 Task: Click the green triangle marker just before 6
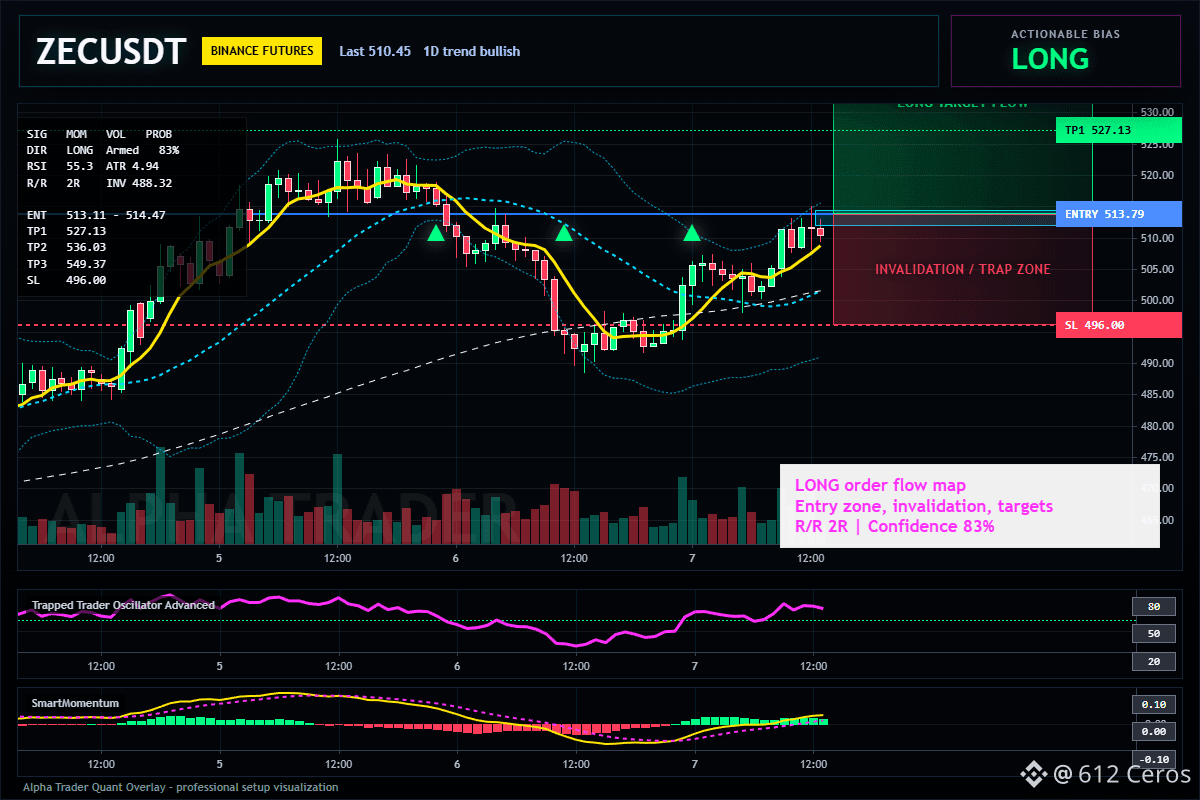pyautogui.click(x=436, y=233)
